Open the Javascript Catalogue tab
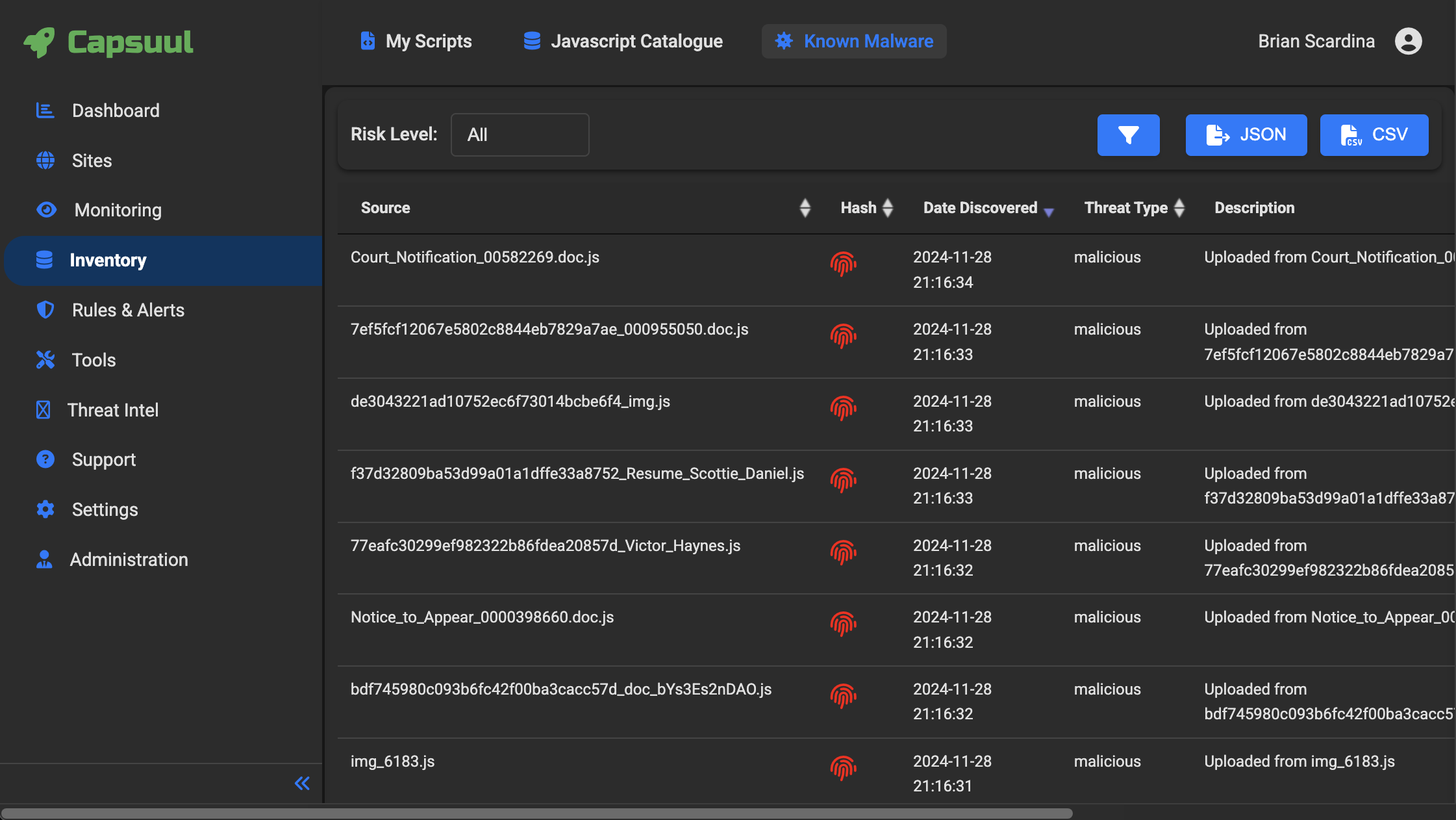This screenshot has height=820, width=1456. coord(622,41)
